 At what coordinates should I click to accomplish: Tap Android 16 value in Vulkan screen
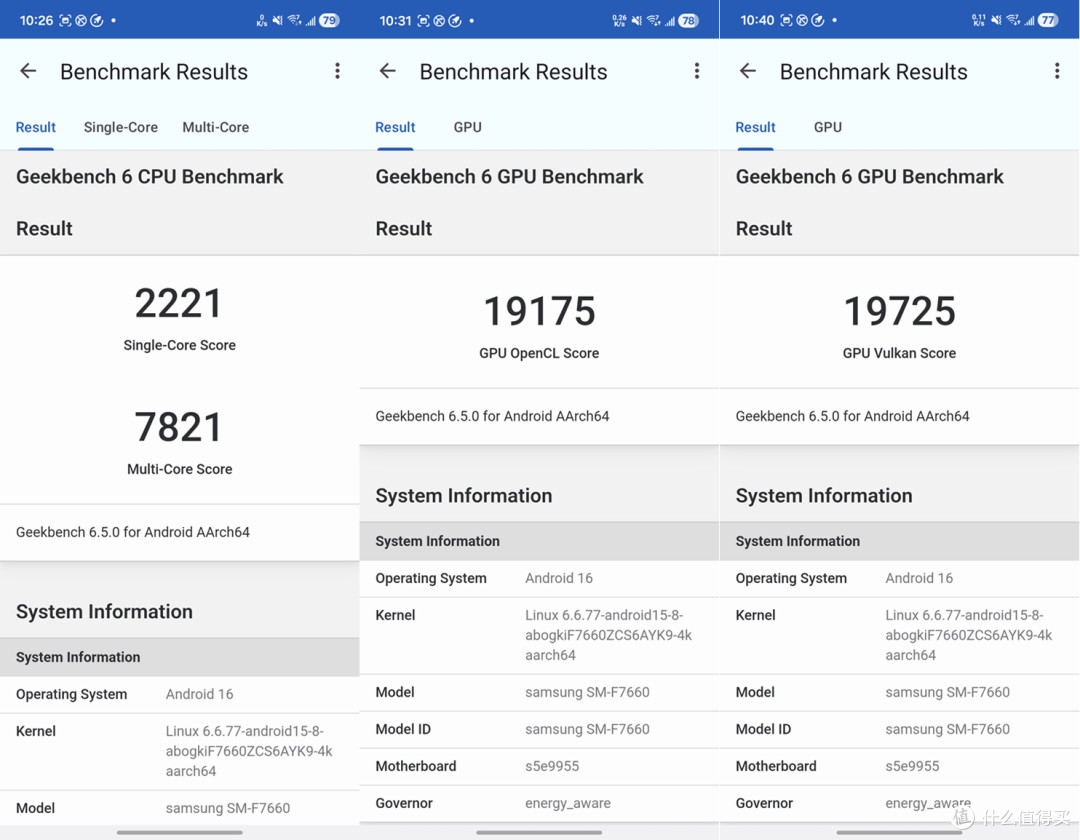click(x=920, y=578)
